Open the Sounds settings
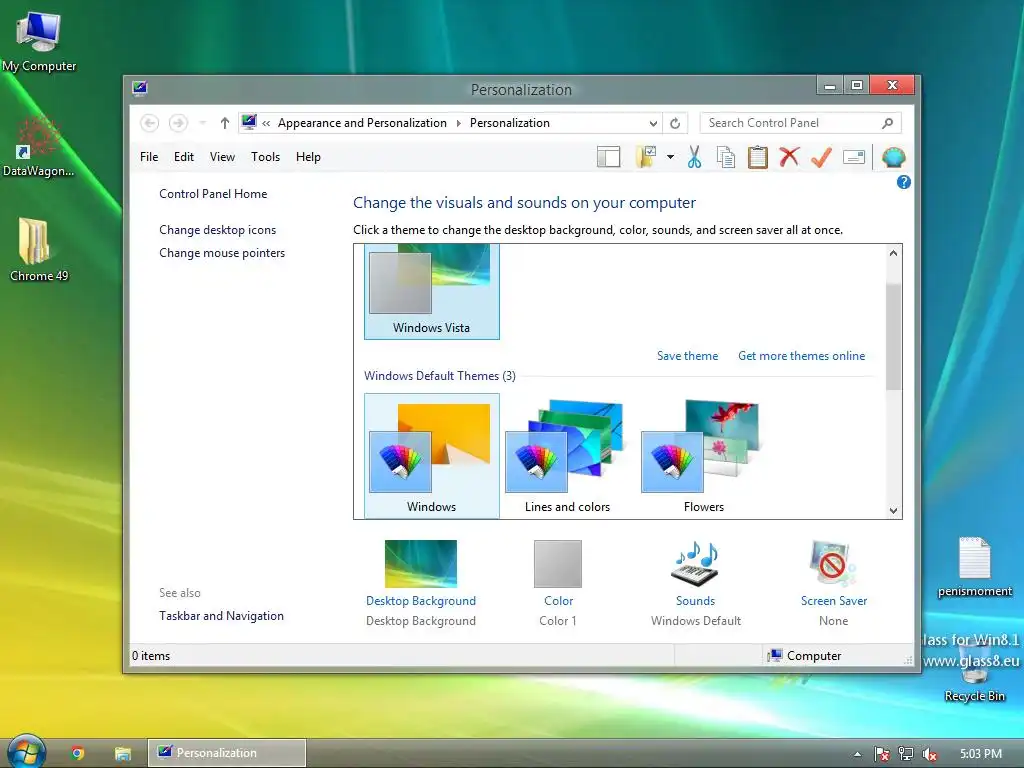The width and height of the screenshot is (1024, 768). coord(696,583)
